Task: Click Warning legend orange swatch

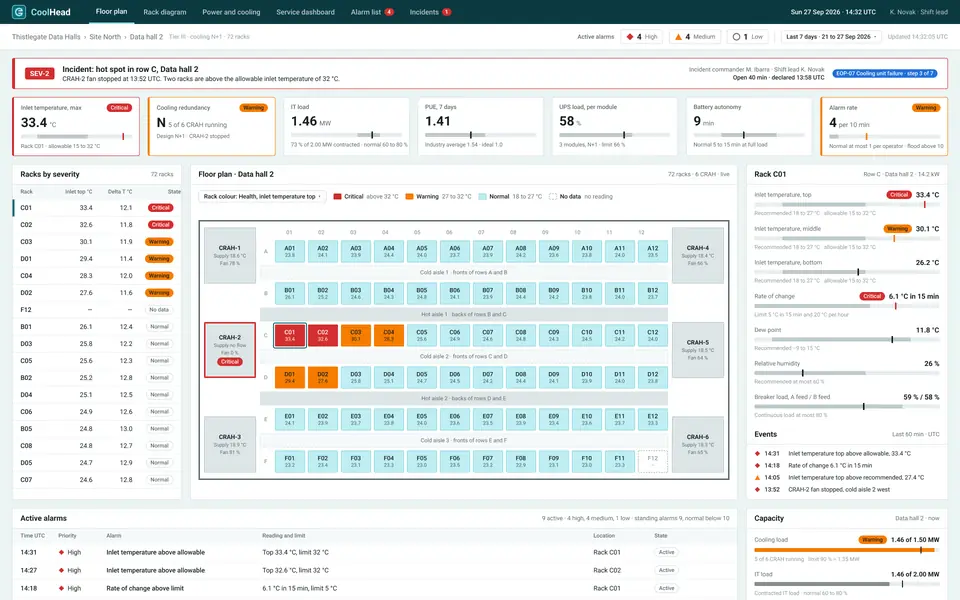Action: [409, 197]
